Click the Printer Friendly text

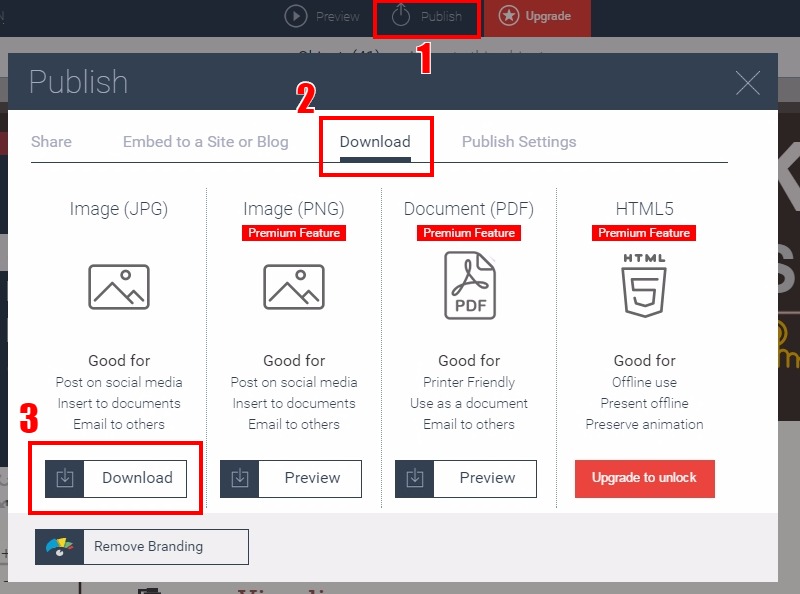pos(469,382)
